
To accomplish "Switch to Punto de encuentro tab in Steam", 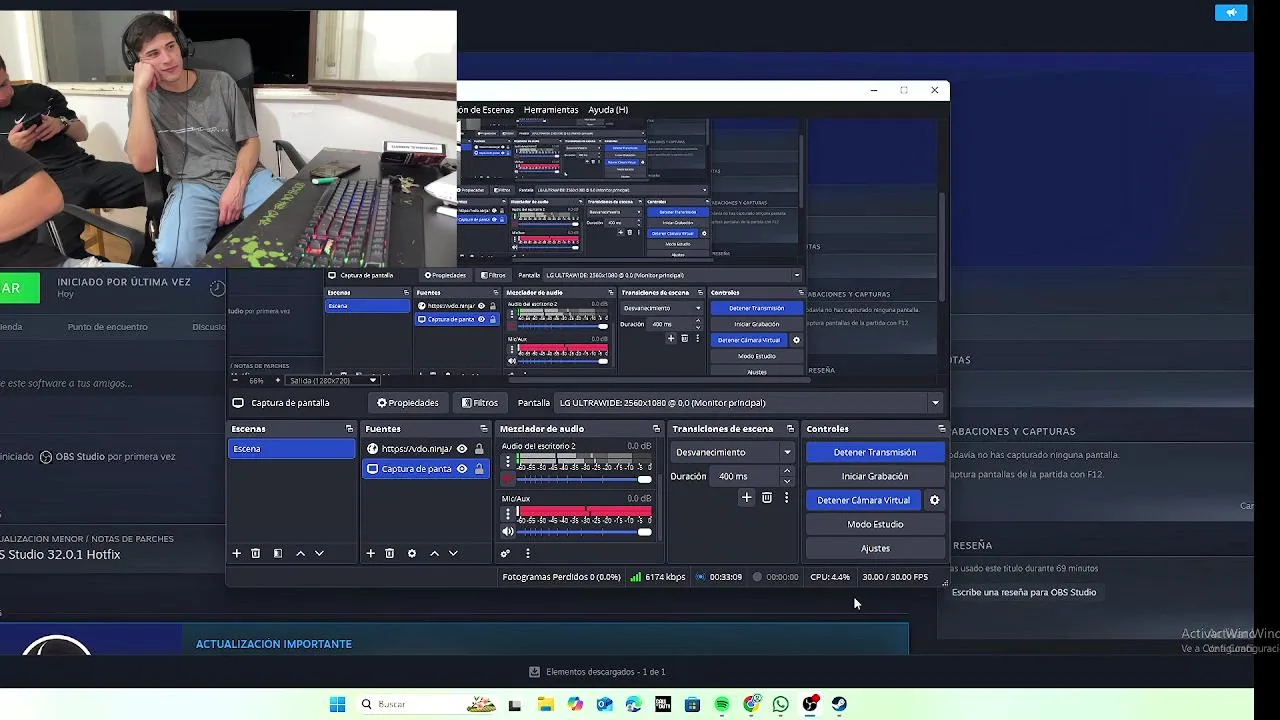I will coord(107,327).
